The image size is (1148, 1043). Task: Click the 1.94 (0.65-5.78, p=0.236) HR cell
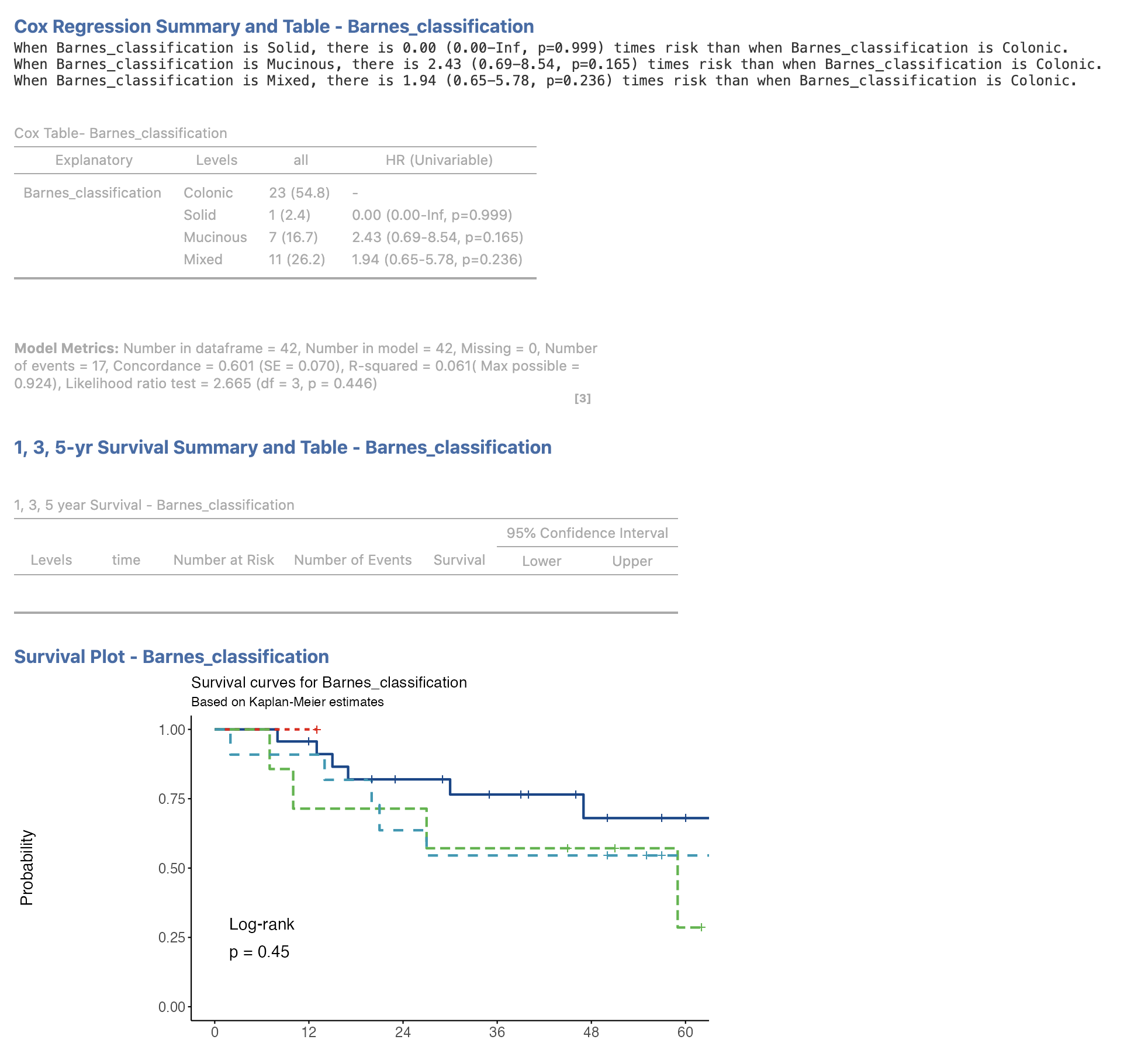coord(437,260)
